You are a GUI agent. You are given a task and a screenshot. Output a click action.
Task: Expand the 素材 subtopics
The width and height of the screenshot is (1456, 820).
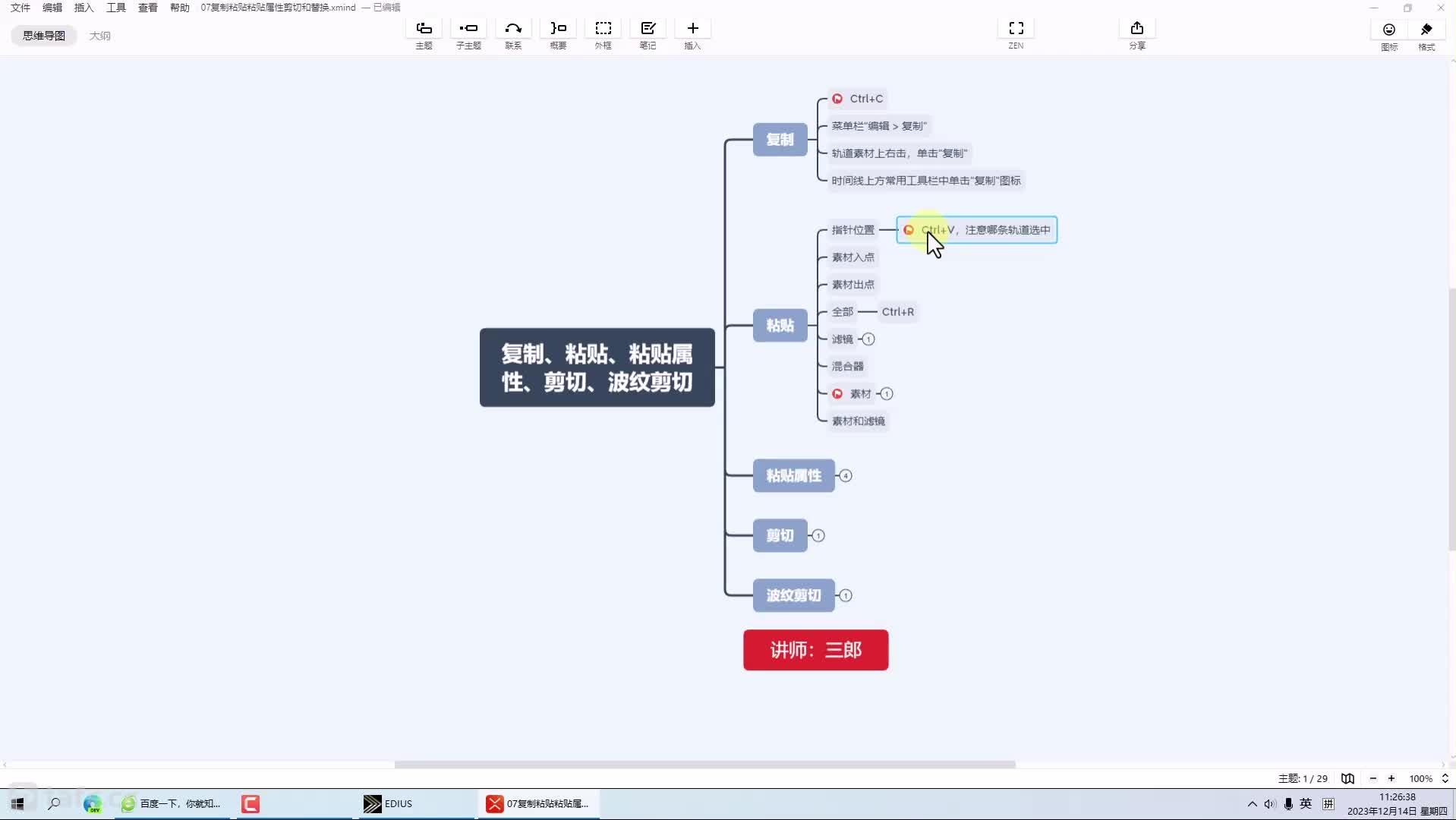click(886, 394)
